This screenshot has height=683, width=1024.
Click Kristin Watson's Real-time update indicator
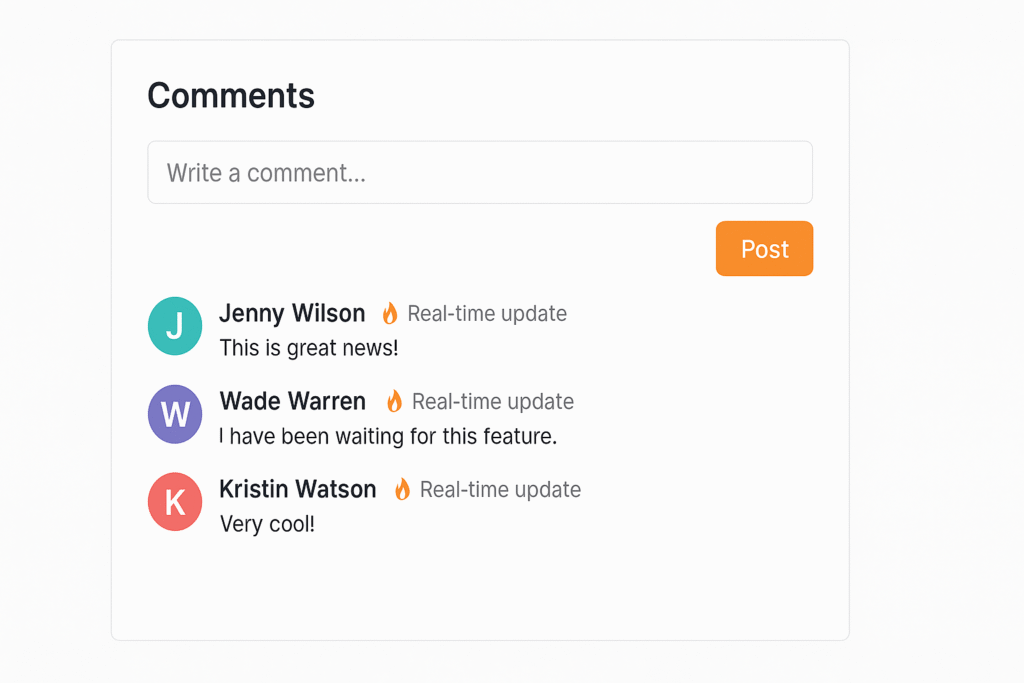500,489
